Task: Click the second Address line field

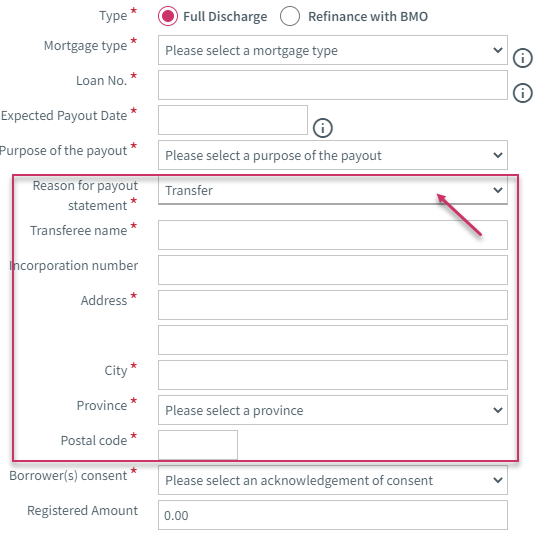Action: tap(333, 340)
